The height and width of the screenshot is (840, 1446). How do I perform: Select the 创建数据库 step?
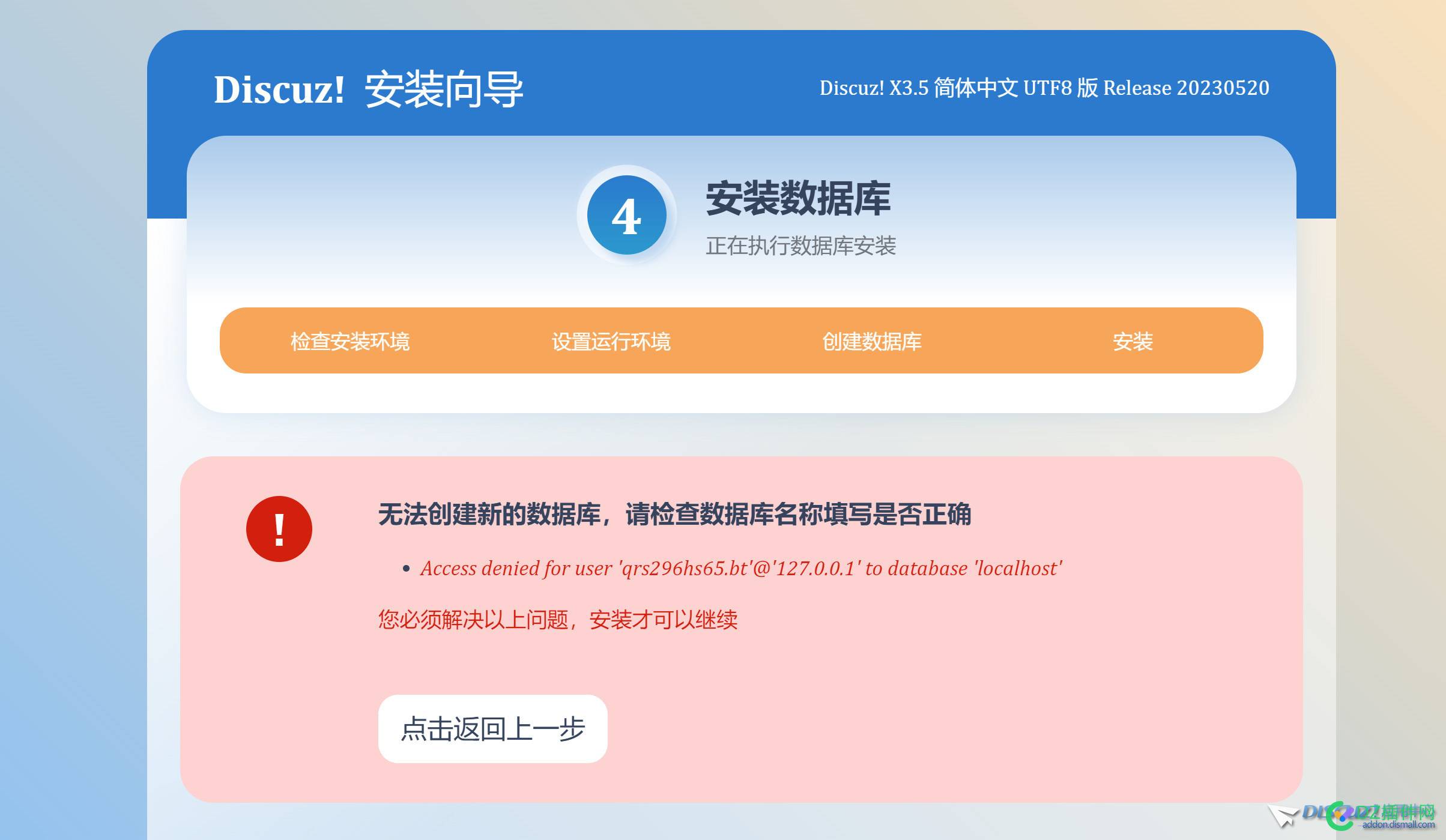872,341
